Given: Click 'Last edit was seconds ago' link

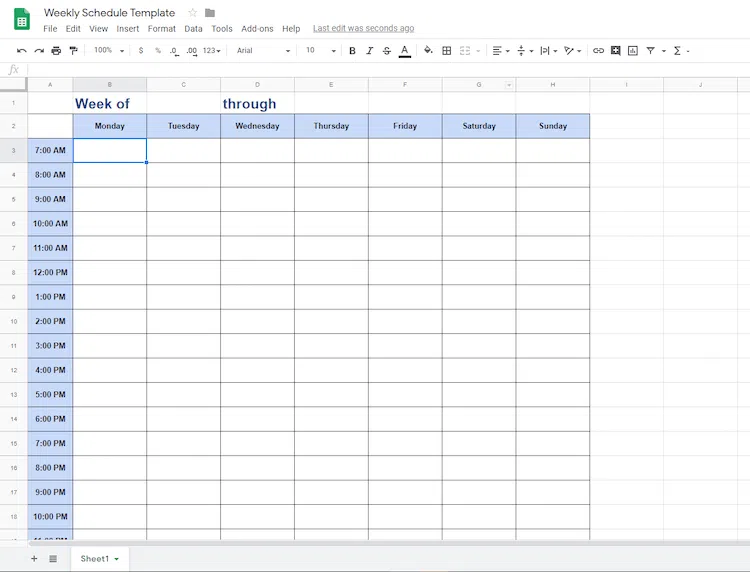Looking at the screenshot, I should click(363, 29).
